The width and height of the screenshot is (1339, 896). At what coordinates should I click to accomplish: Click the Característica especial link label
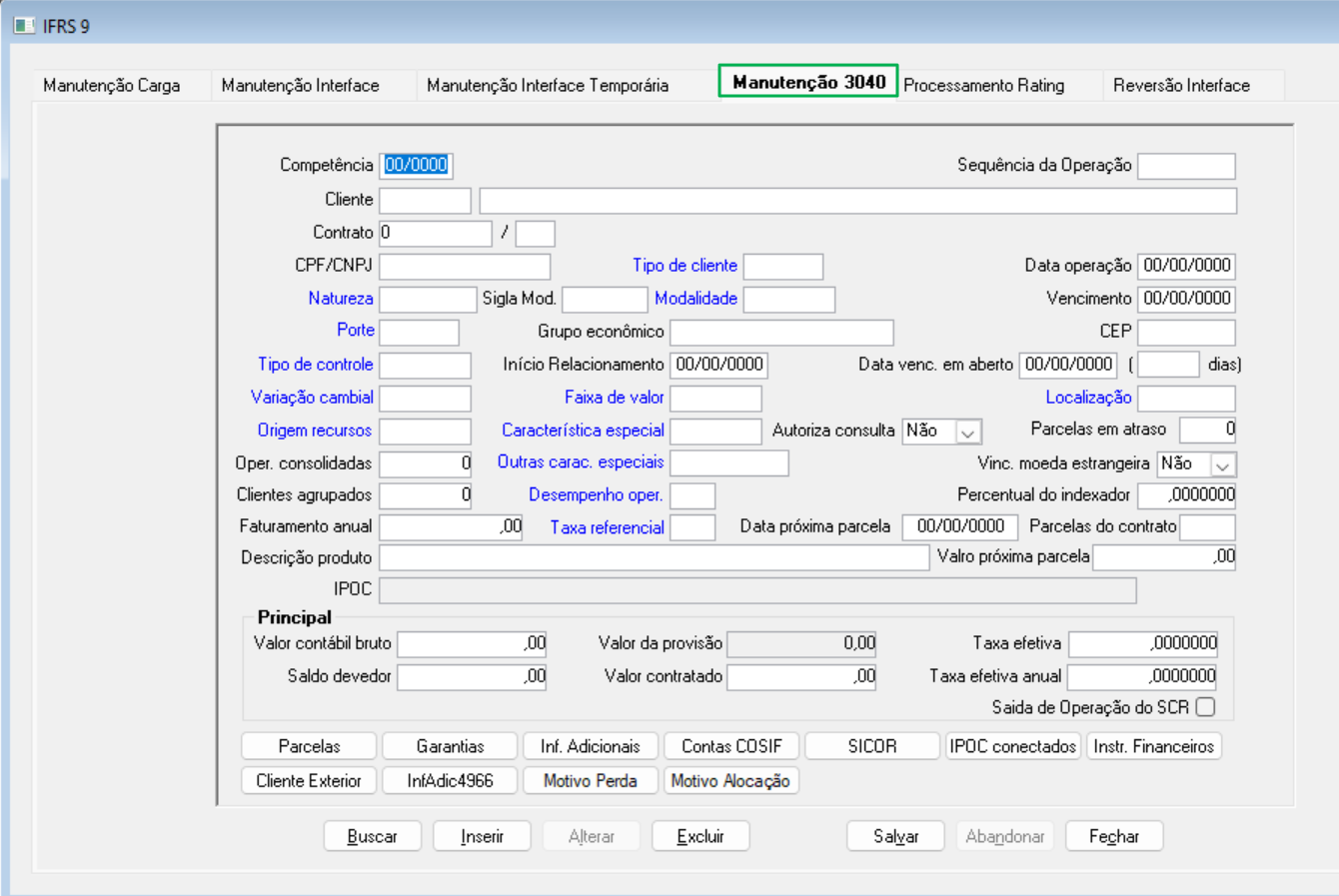[583, 431]
